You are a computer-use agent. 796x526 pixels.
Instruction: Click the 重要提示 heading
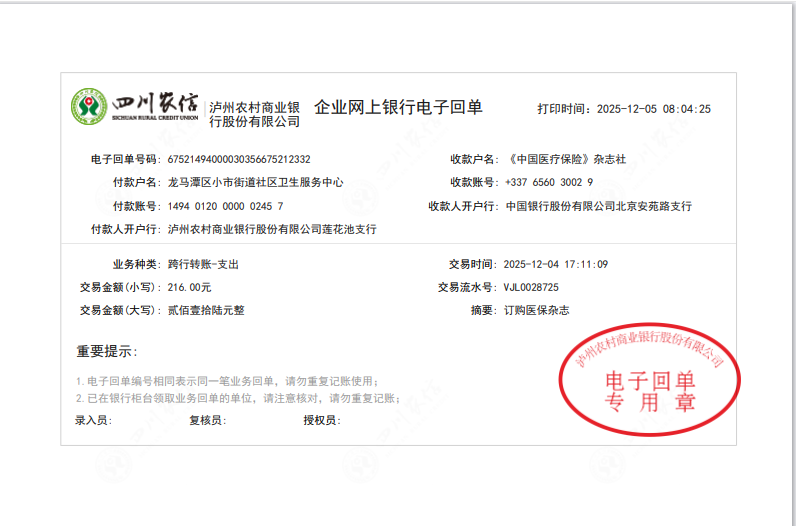(107, 351)
